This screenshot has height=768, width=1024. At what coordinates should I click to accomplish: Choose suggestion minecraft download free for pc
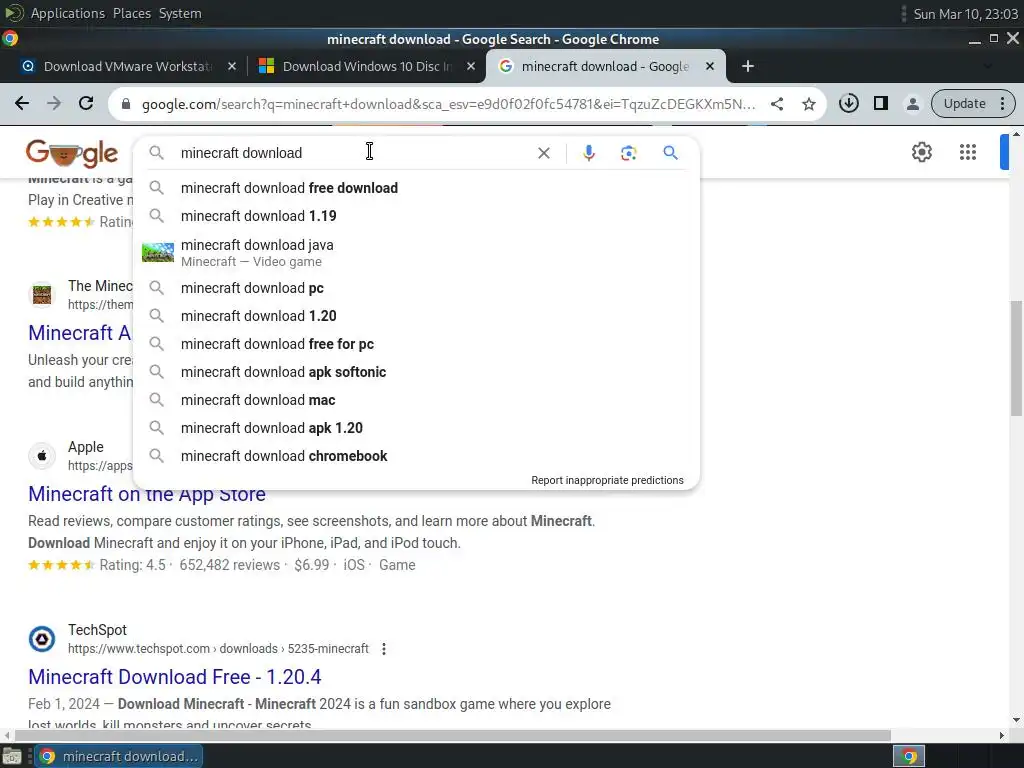click(x=416, y=344)
